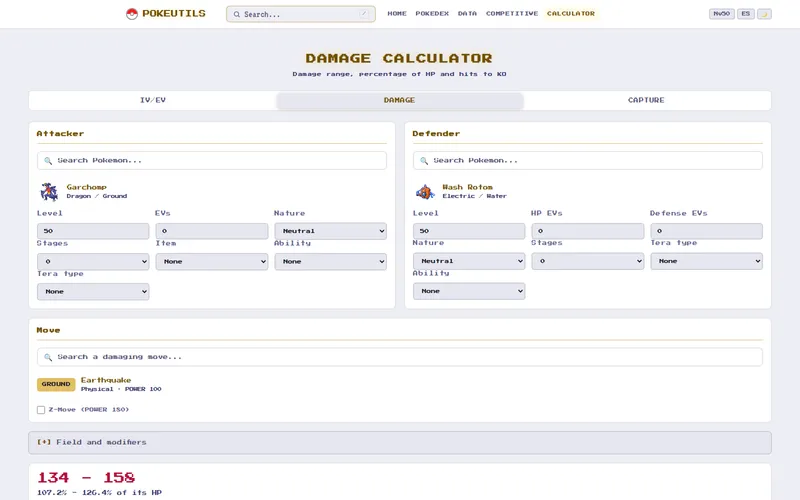Click magnifier icon in damaging move search

(x=48, y=357)
